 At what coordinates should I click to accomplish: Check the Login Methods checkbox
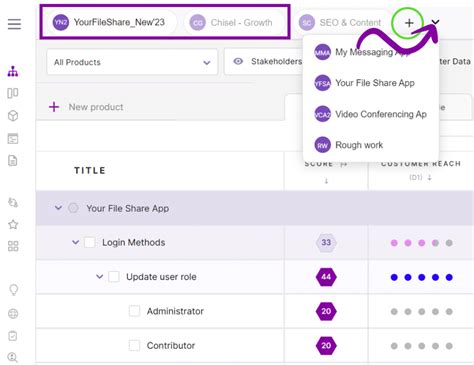point(90,242)
